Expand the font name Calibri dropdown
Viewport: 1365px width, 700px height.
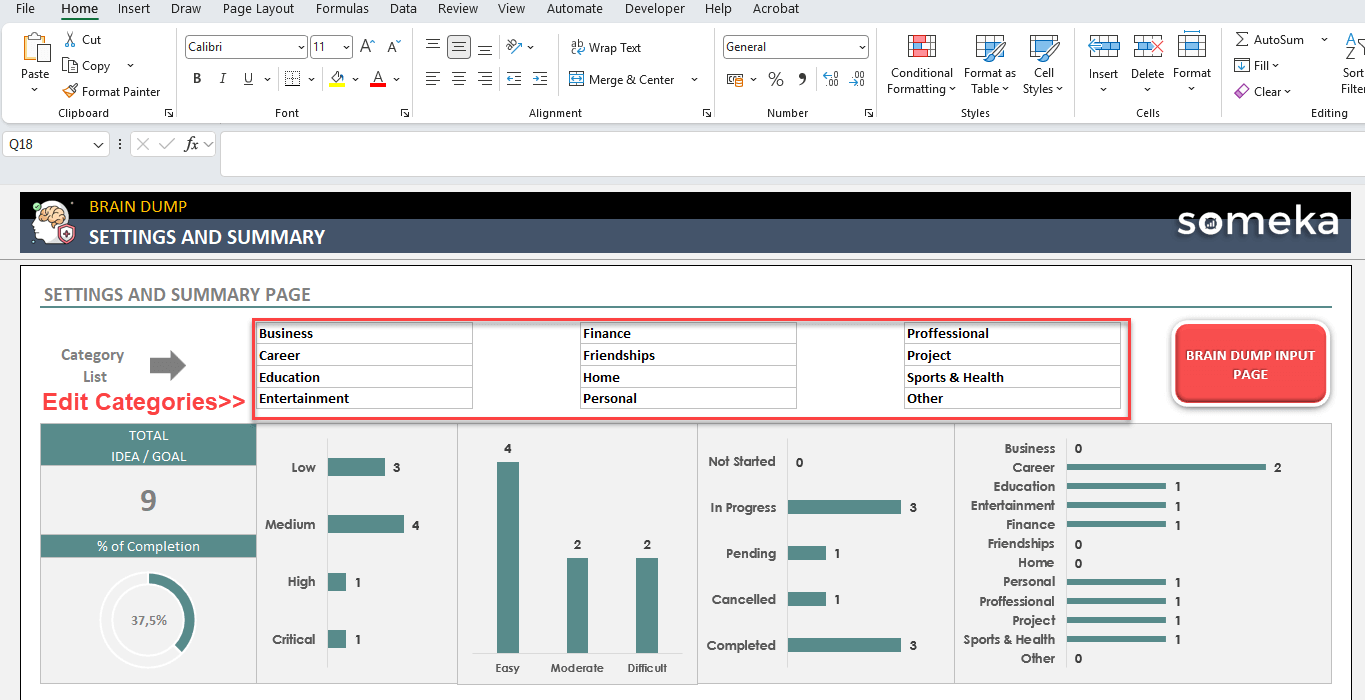(301, 47)
